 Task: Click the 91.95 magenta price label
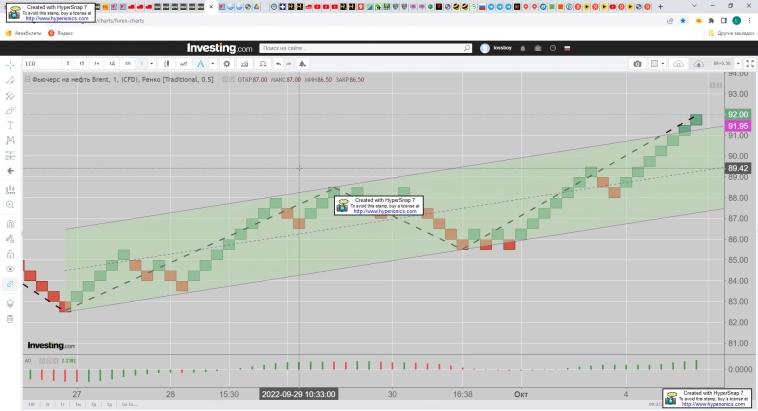(x=739, y=126)
